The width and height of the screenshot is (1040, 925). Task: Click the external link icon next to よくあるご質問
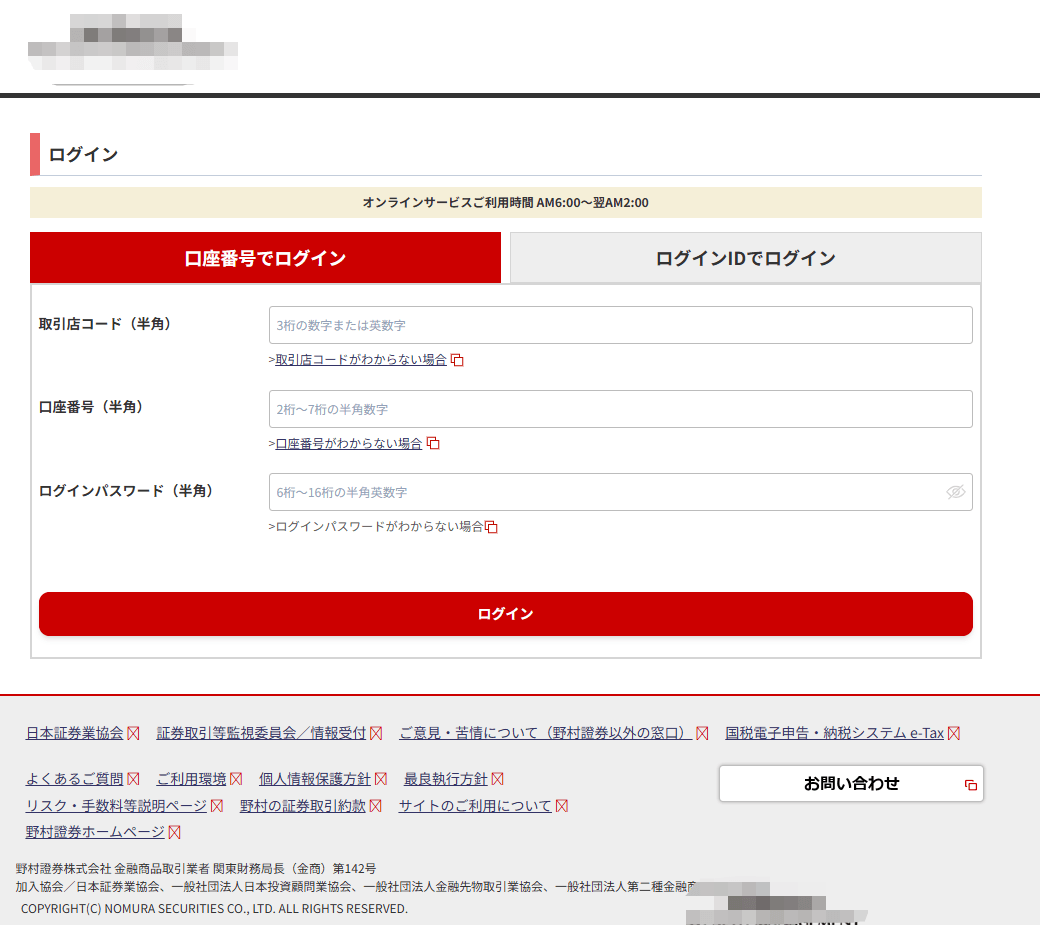coord(132,778)
